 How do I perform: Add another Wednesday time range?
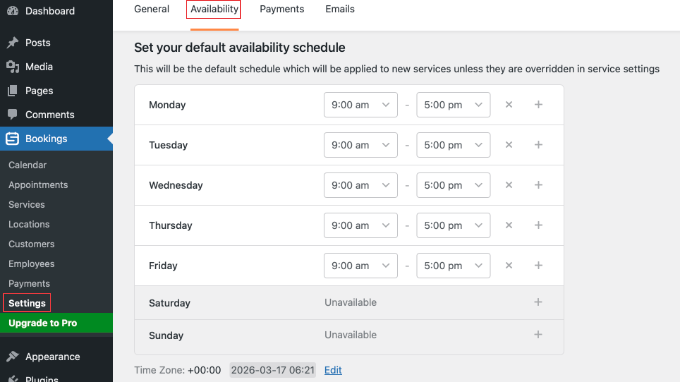pos(538,185)
